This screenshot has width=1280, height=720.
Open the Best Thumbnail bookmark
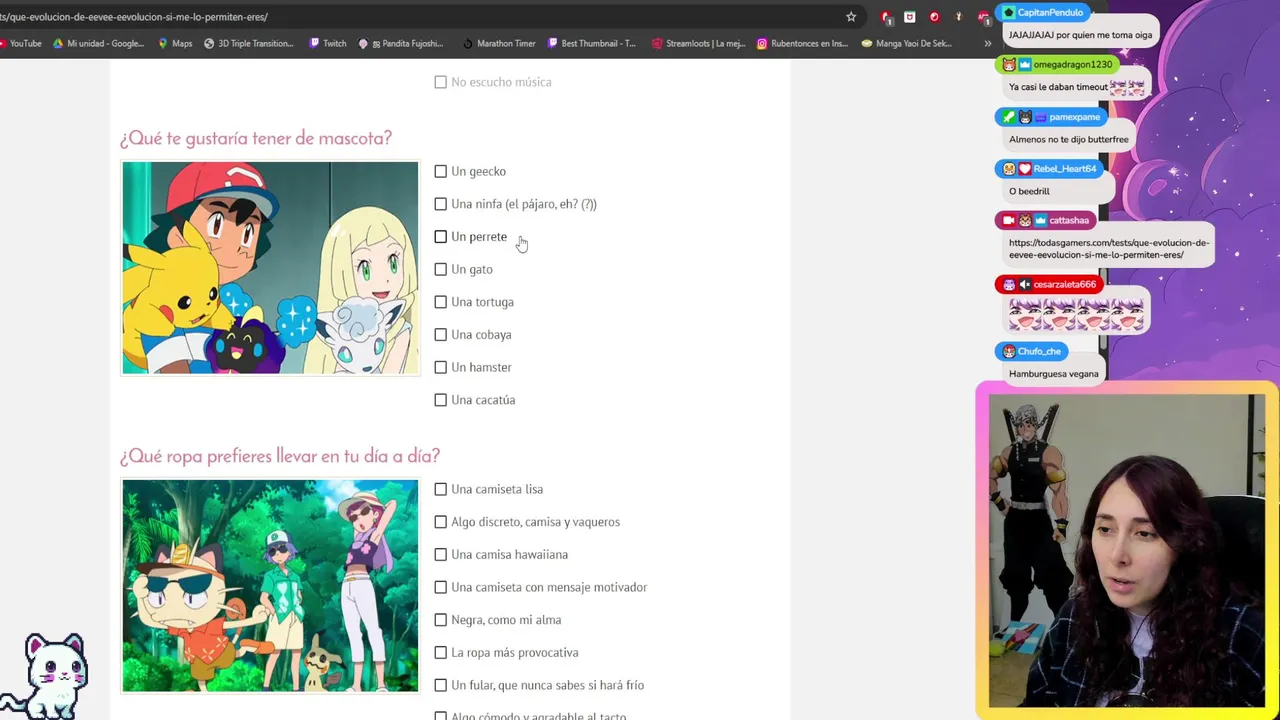(x=591, y=43)
